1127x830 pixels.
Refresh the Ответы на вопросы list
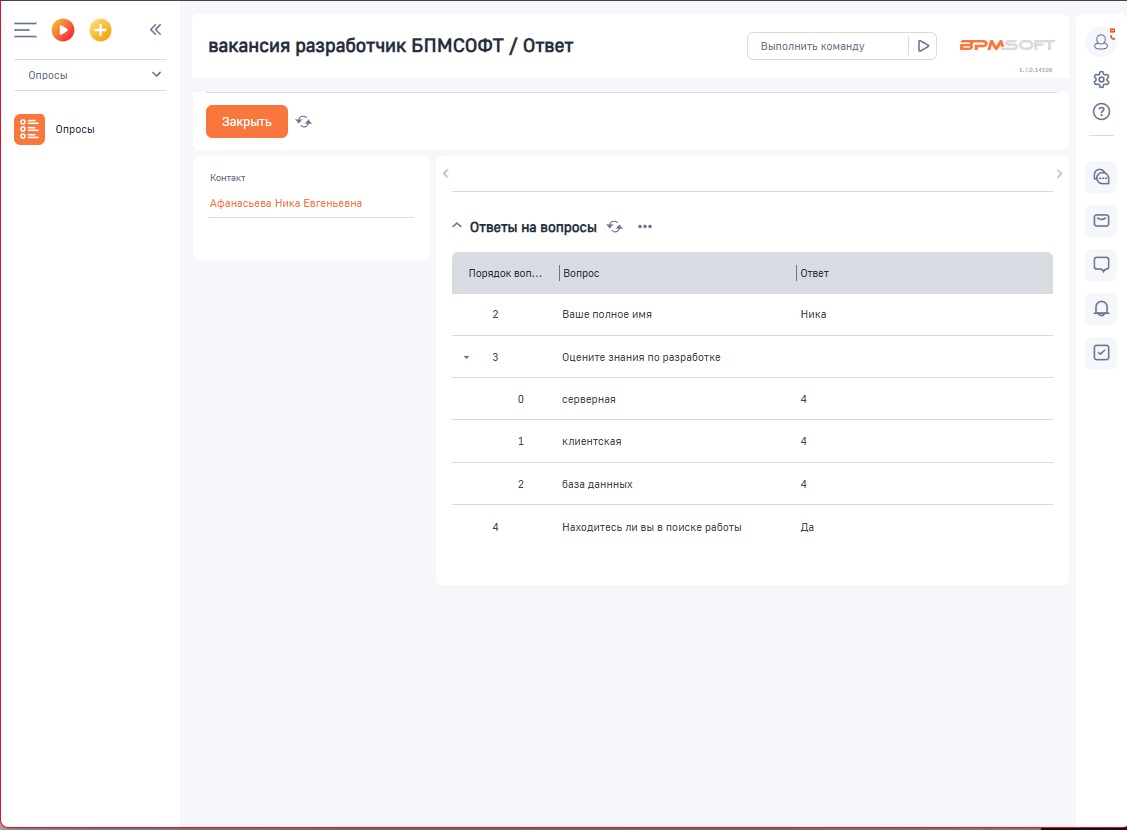tap(615, 227)
